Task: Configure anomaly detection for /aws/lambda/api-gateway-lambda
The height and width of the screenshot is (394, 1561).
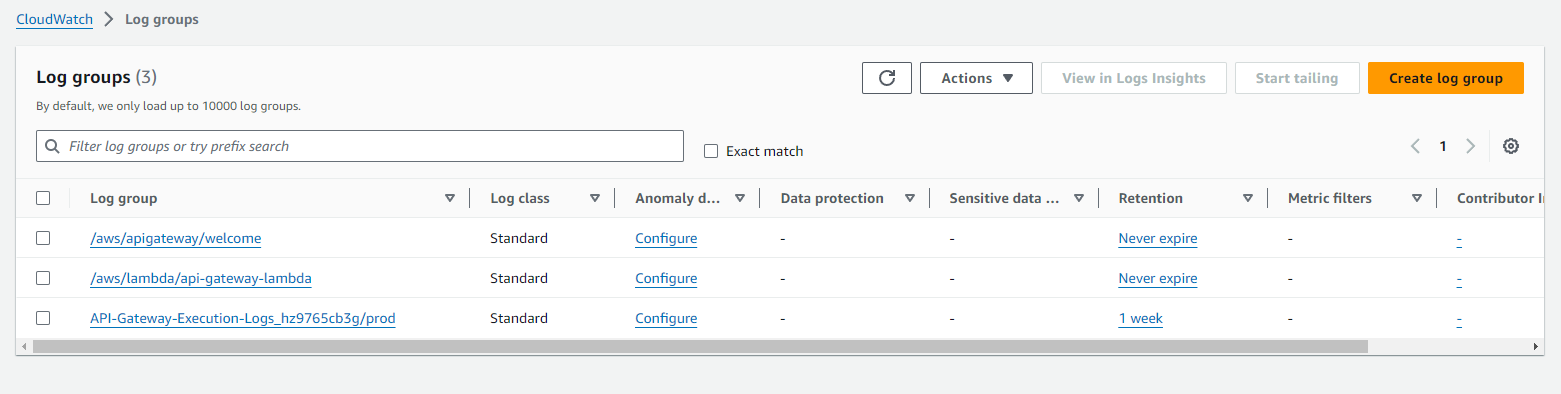Action: coord(666,278)
